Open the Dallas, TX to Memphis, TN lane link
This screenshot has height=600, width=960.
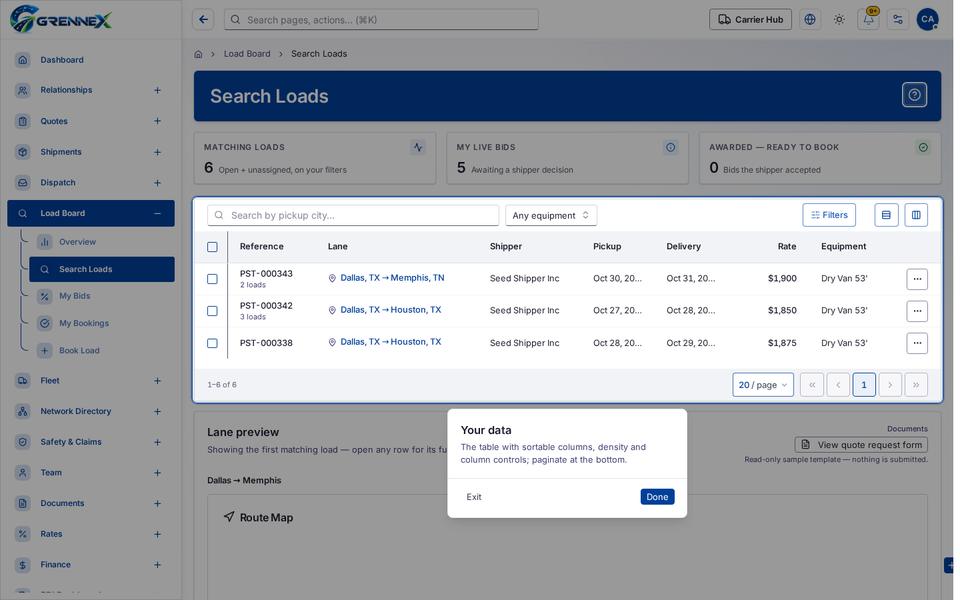[x=392, y=278]
